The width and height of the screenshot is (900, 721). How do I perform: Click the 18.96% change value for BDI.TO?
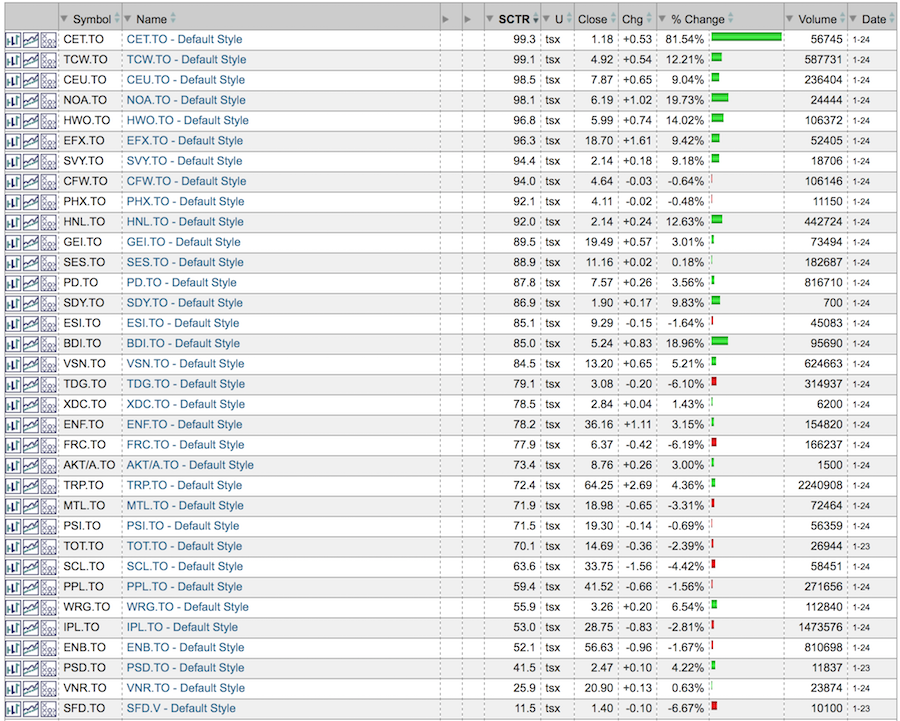pos(685,344)
